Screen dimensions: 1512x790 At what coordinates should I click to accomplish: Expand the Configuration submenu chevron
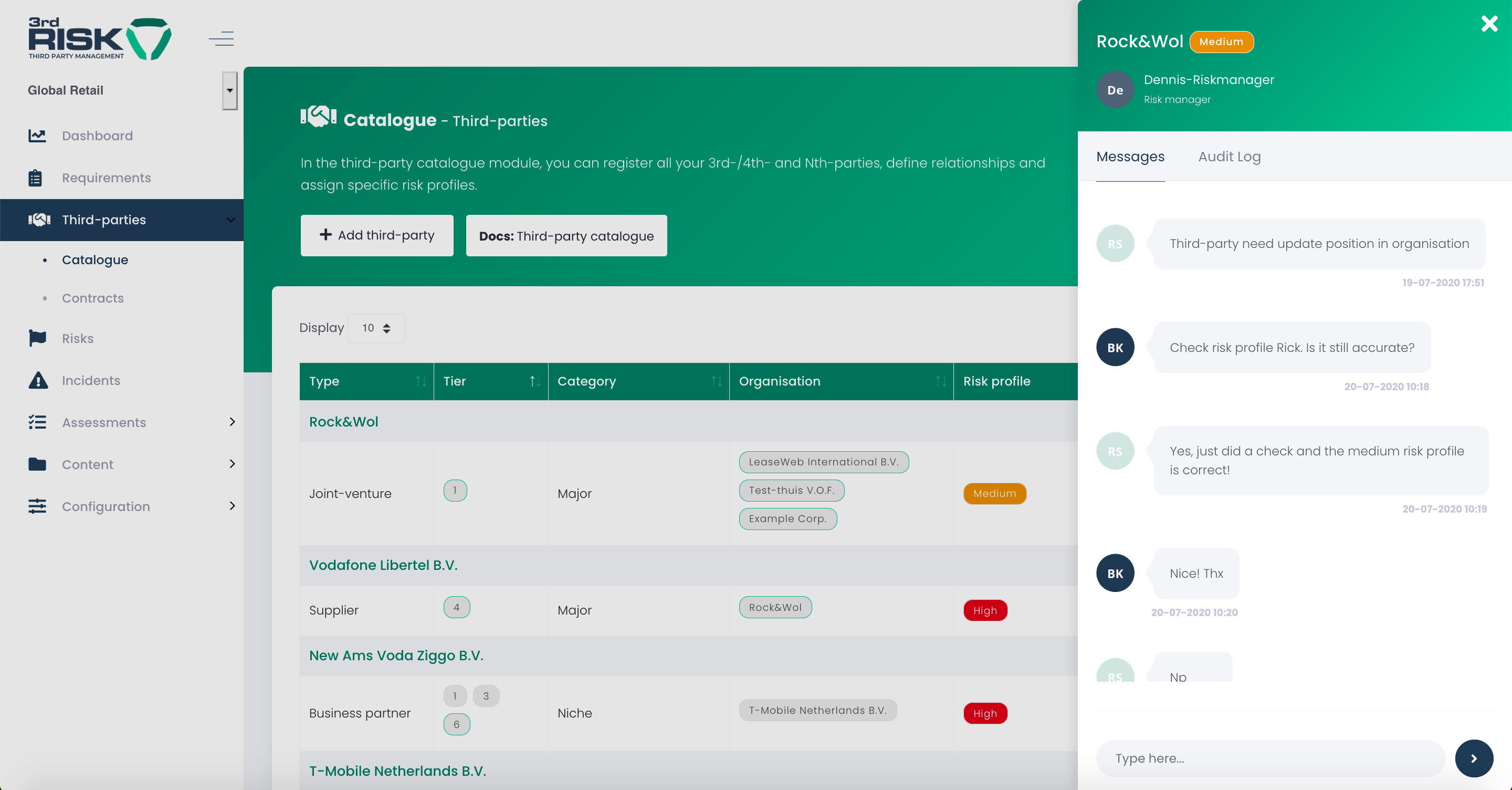(232, 506)
